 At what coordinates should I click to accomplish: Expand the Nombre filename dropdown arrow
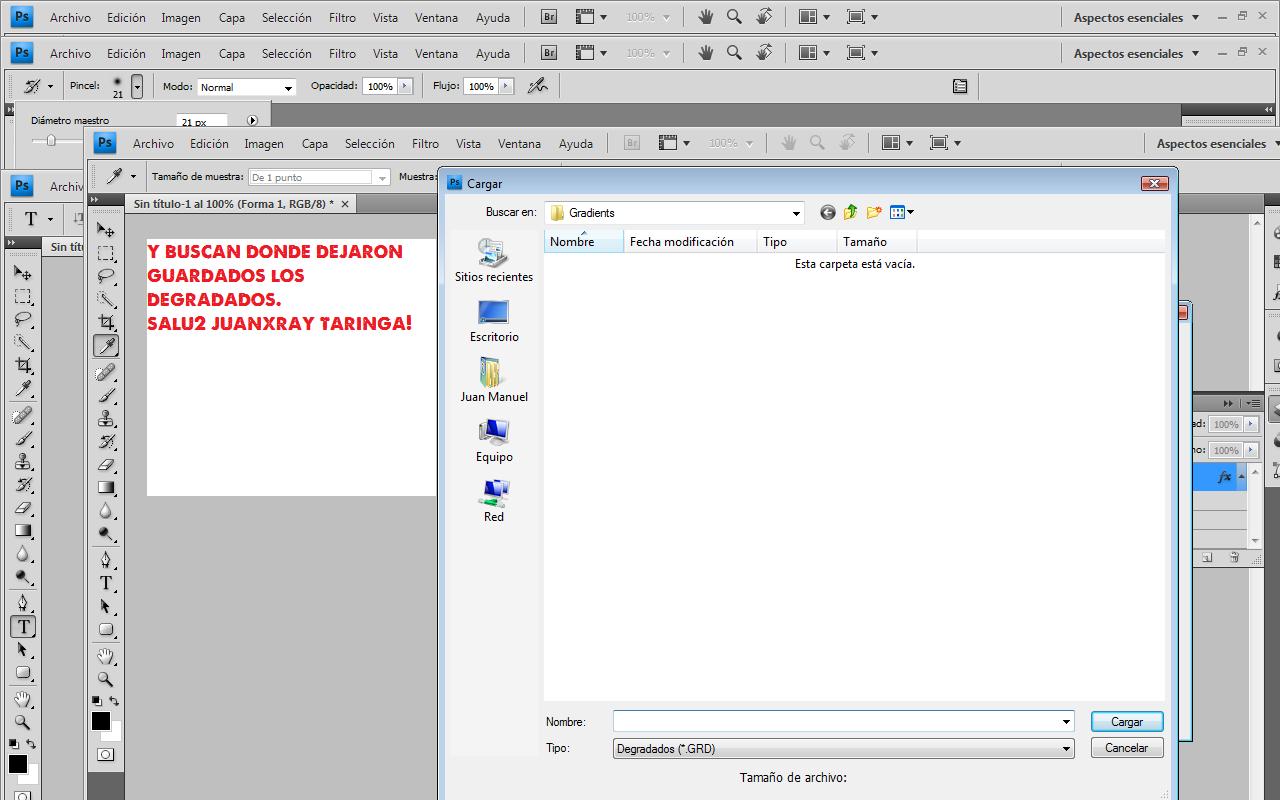tap(1067, 722)
